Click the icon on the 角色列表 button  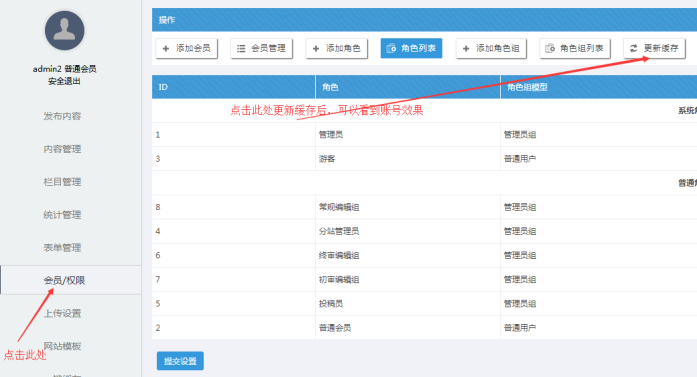coord(391,48)
